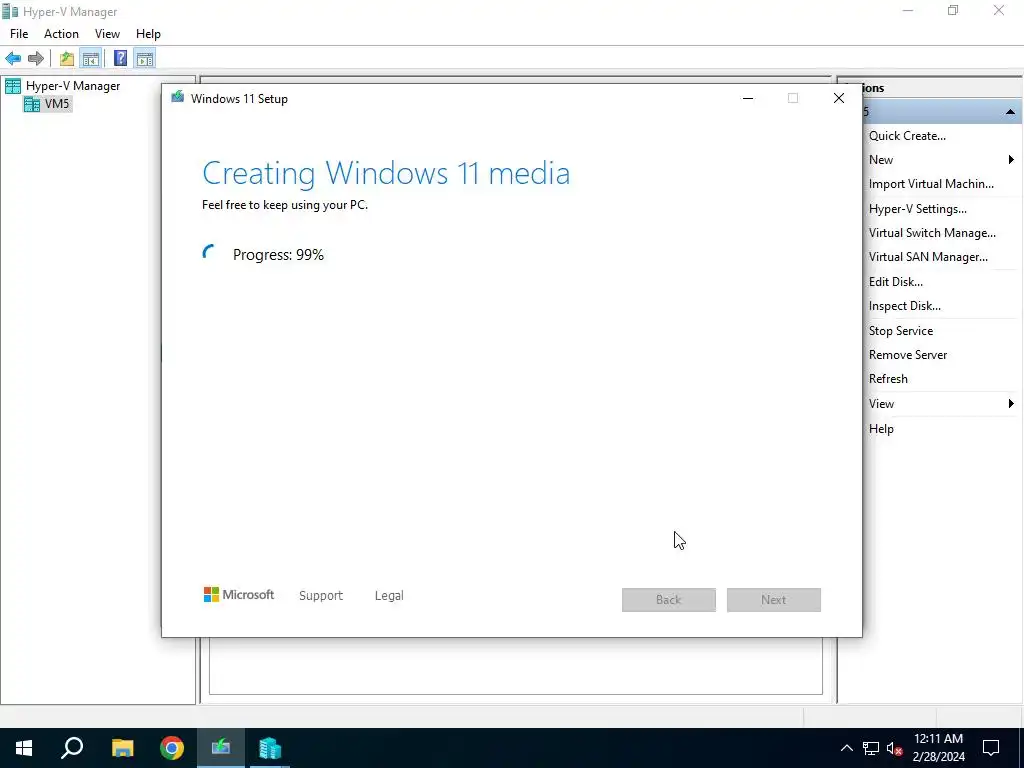Click the Hyper-V Manager title bar icon
This screenshot has width=1024, height=768.
click(x=10, y=11)
